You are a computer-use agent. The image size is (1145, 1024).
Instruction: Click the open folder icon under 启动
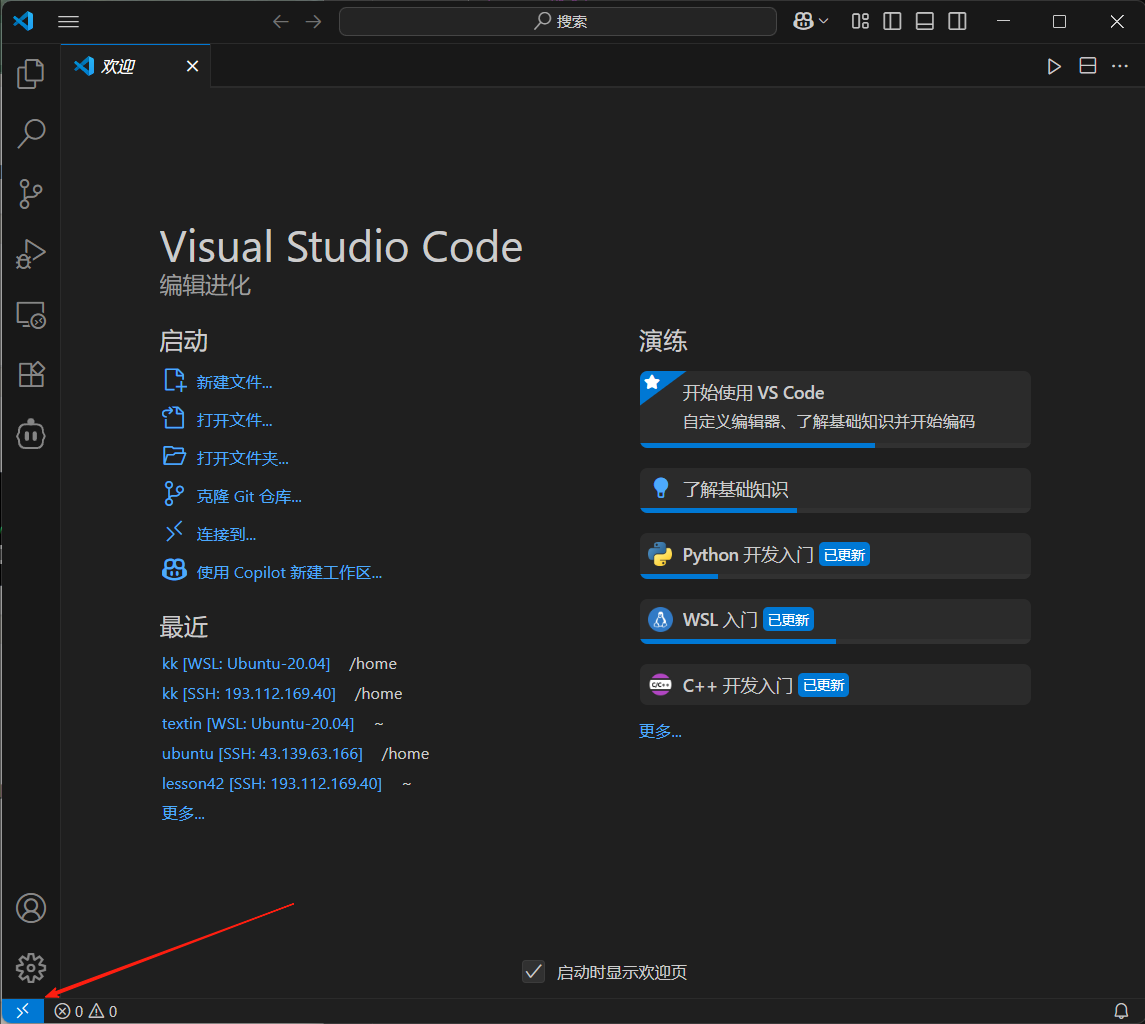174,456
